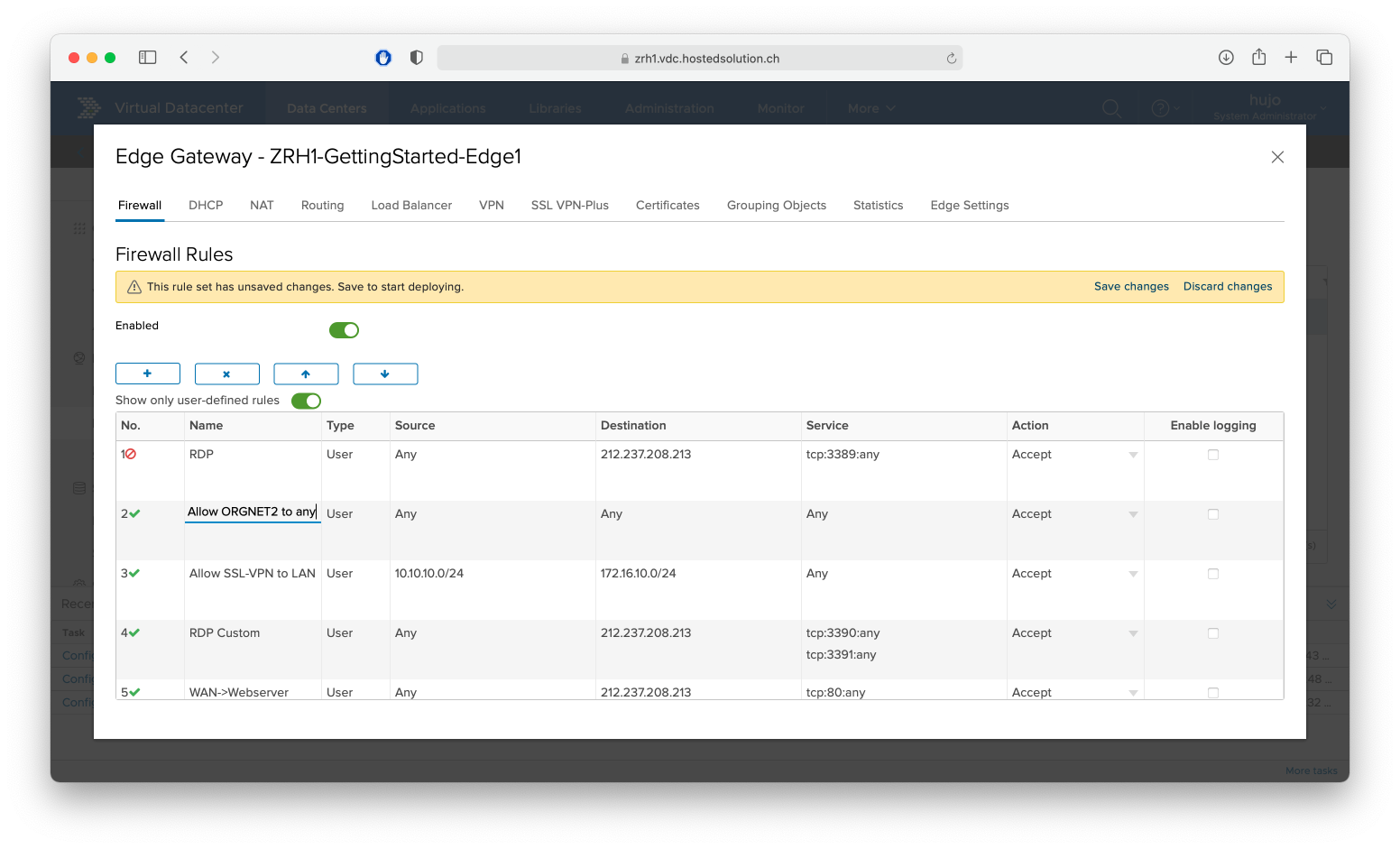Viewport: 1400px width, 849px height.
Task: Click the disabled status icon on rule 1
Action: click(x=131, y=454)
